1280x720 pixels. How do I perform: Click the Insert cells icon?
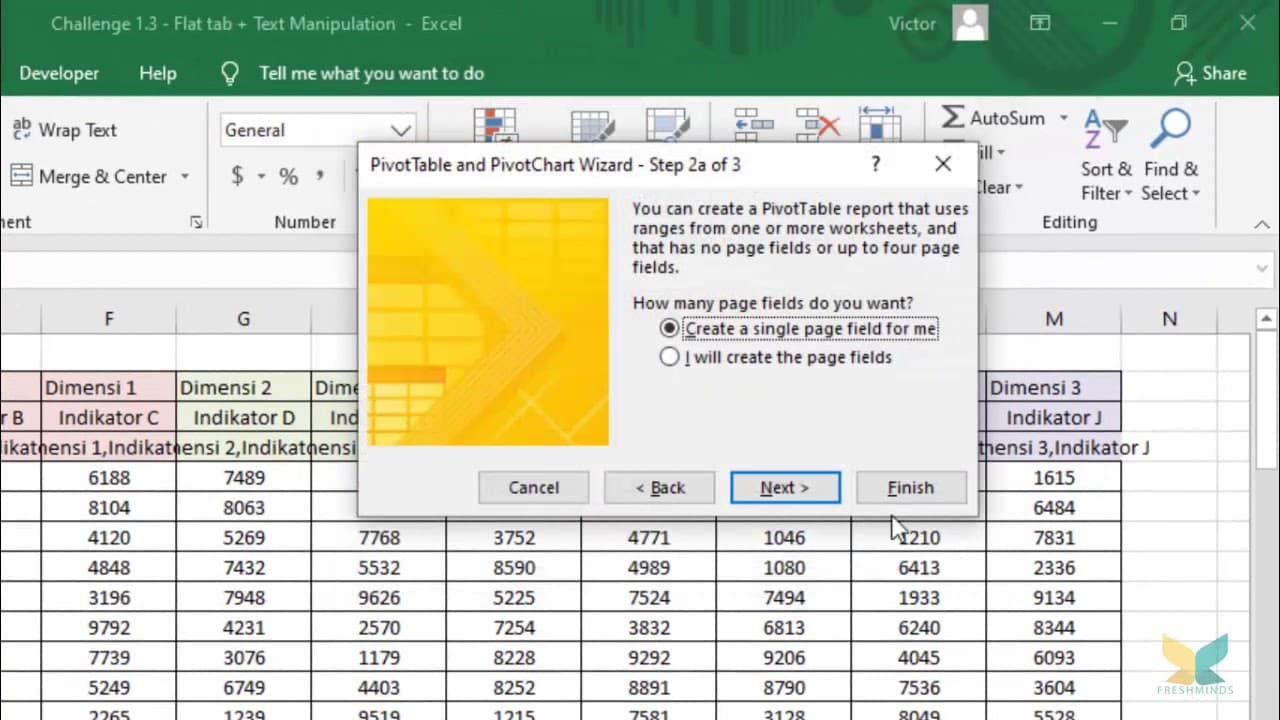click(753, 124)
